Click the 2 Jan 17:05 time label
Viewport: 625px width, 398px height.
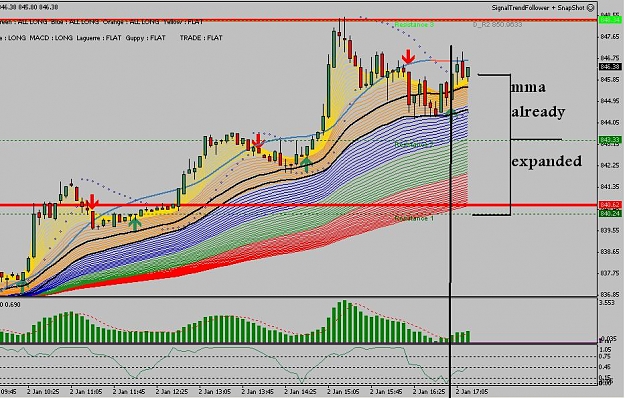click(472, 392)
